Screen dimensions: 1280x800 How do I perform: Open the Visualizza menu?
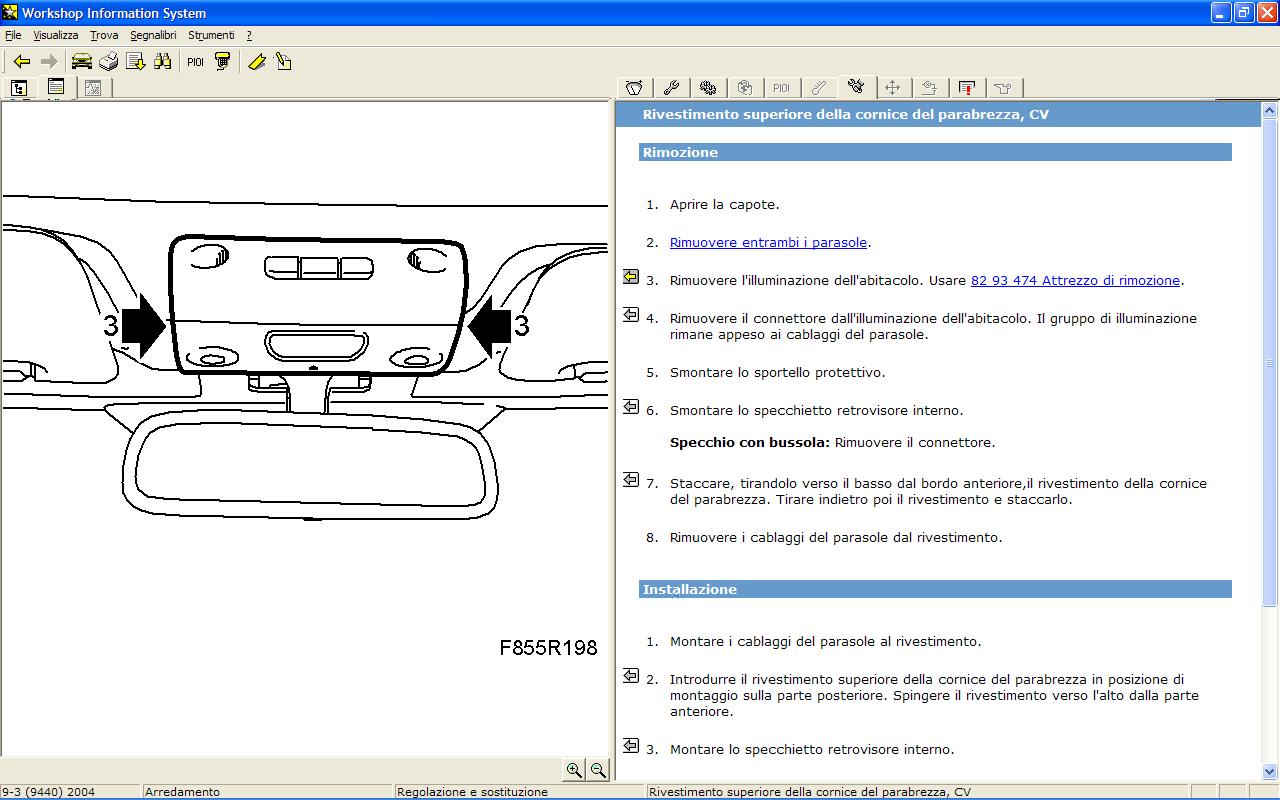[x=55, y=35]
